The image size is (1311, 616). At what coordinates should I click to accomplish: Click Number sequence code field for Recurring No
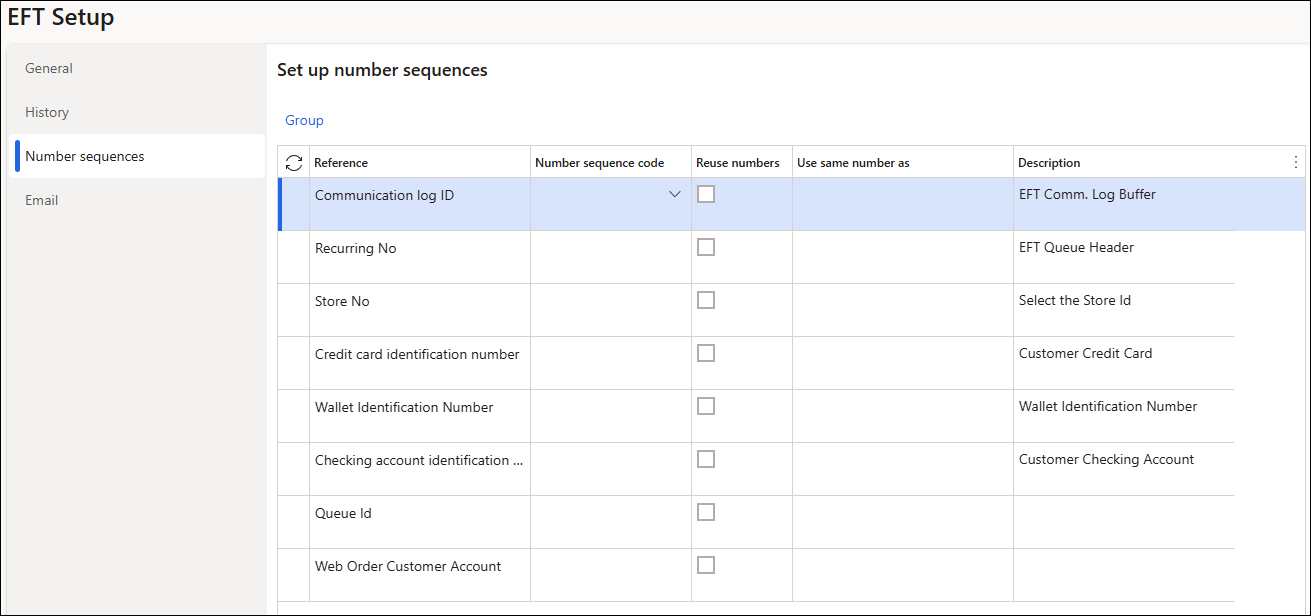(611, 257)
